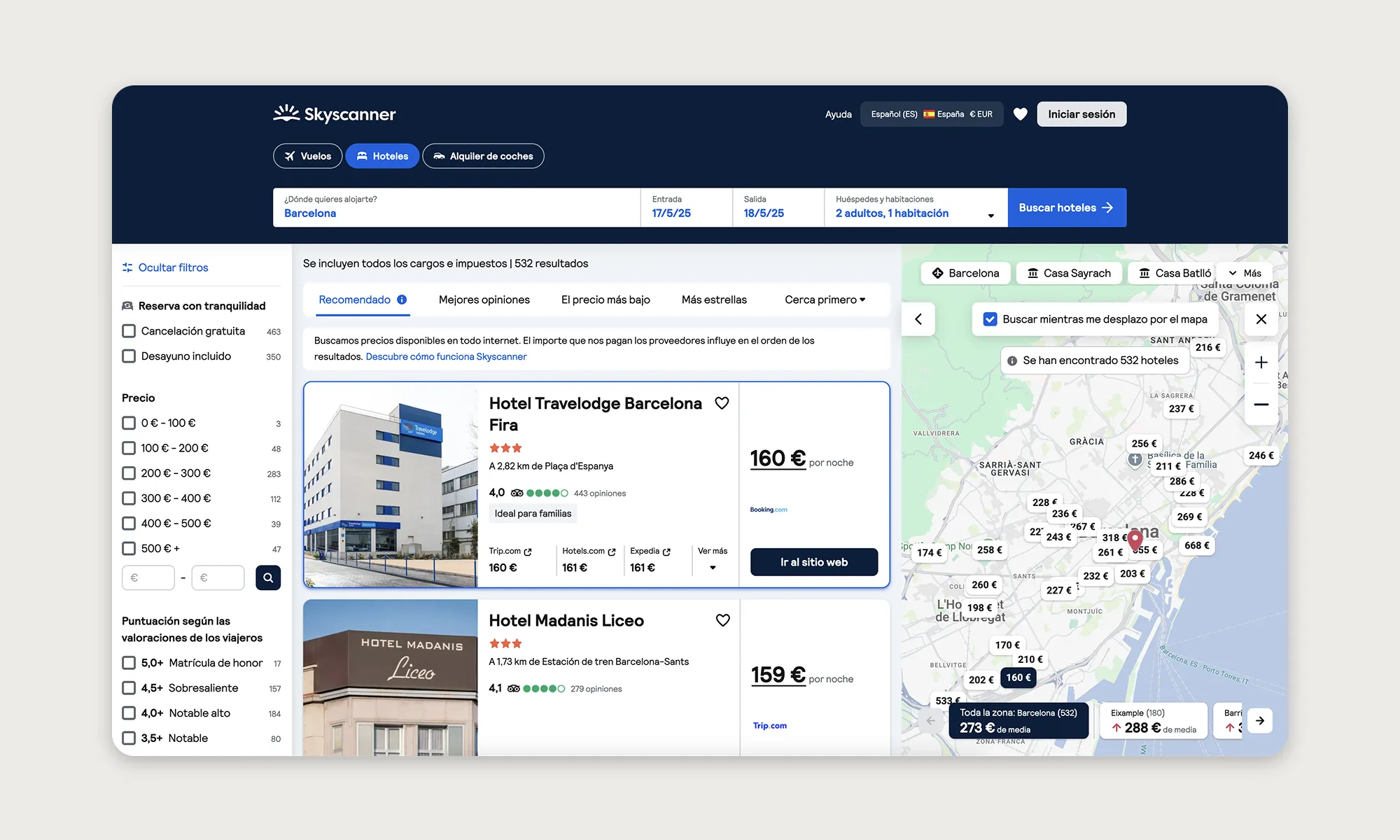Favorite Hotel Madanis Liceo with heart icon

click(x=722, y=620)
